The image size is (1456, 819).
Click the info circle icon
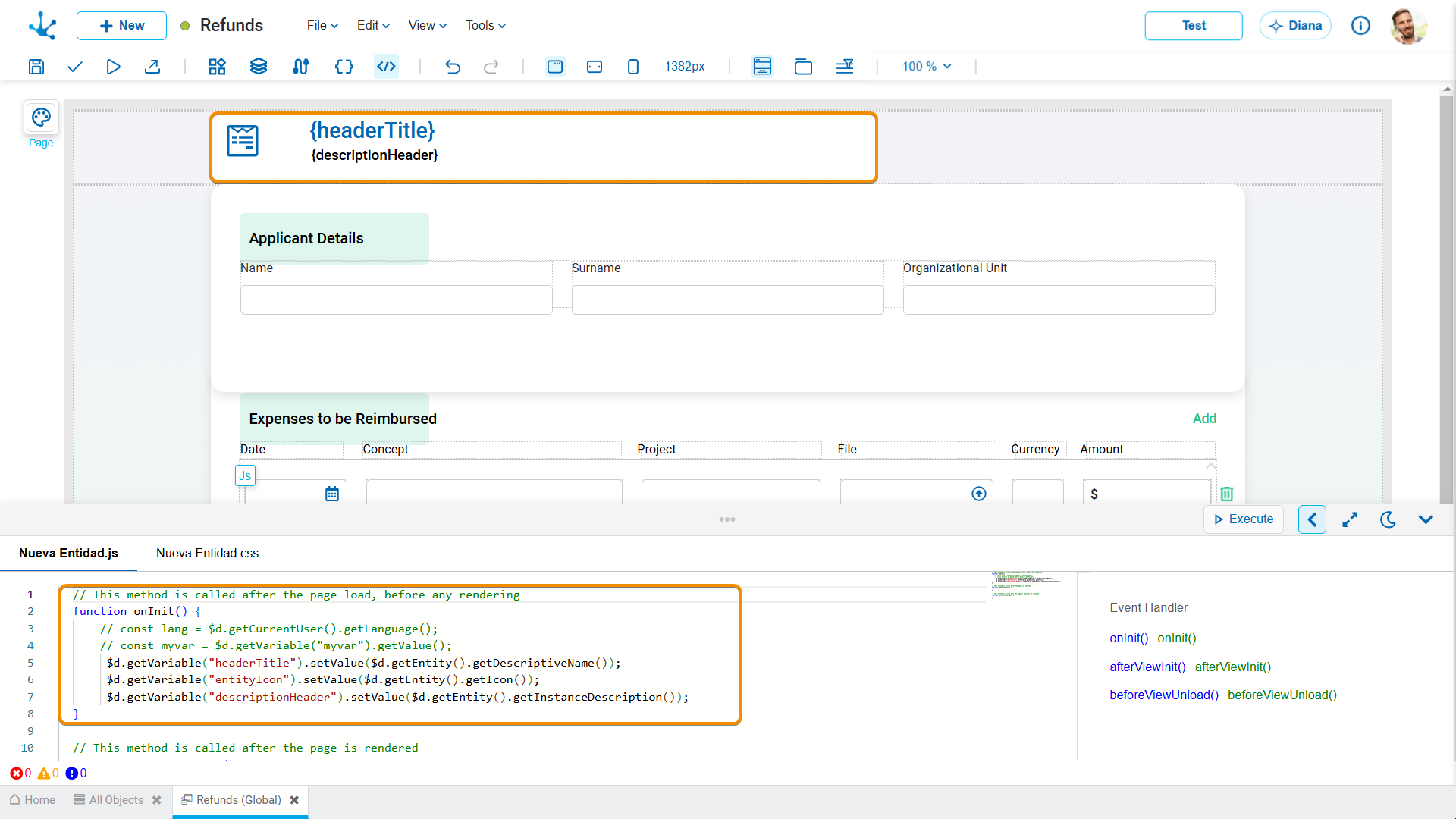[1360, 26]
